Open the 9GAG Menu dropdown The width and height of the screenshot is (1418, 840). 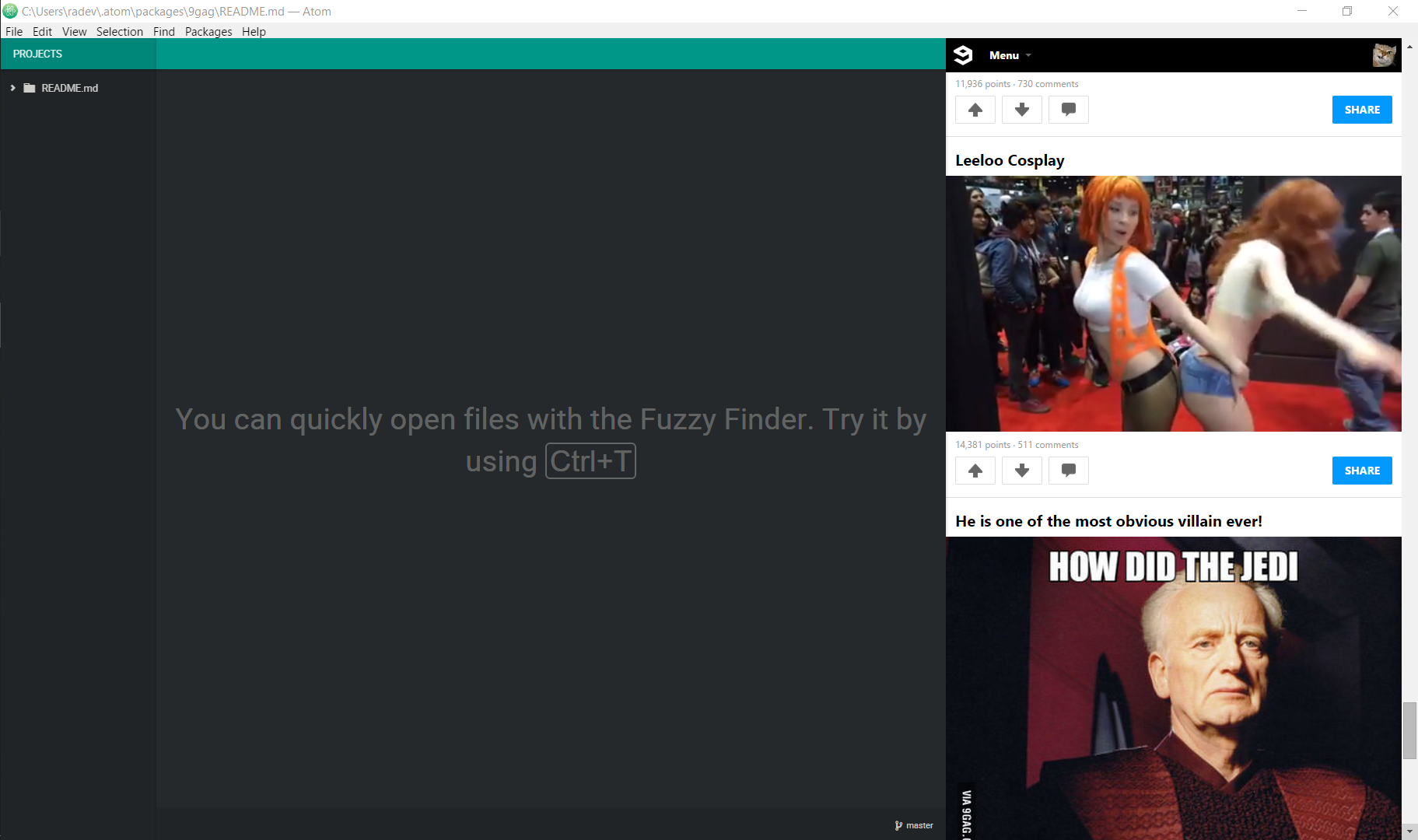click(1010, 55)
